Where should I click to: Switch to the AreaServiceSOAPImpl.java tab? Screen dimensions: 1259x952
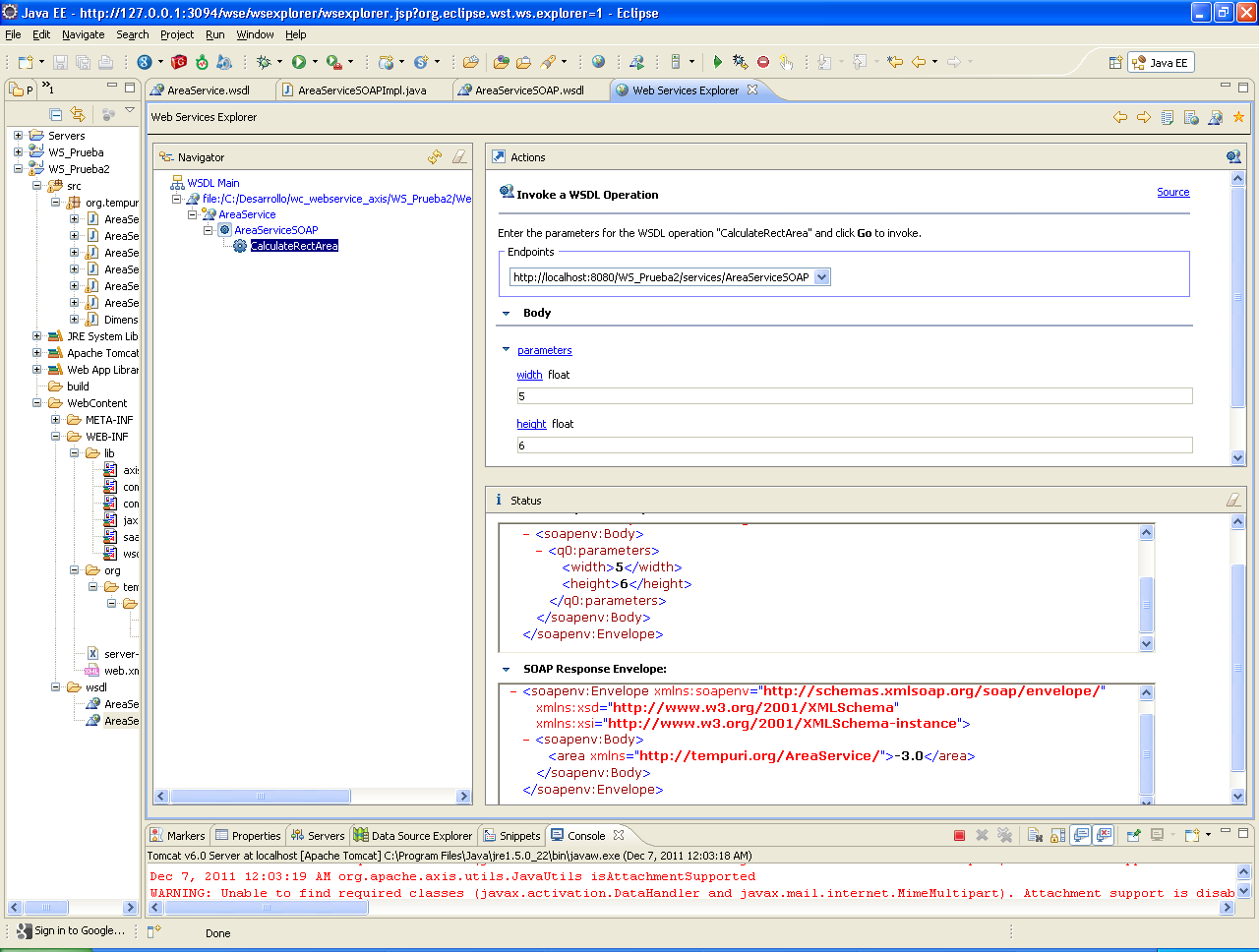pyautogui.click(x=362, y=90)
